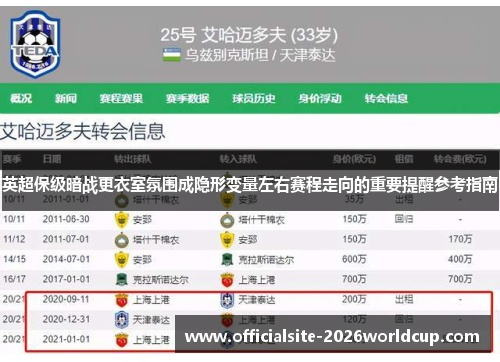Click the 塔什干棉农 crest in the 2011-07-01 row's 转出球队 column
The height and width of the screenshot is (362, 500).
coord(122,240)
